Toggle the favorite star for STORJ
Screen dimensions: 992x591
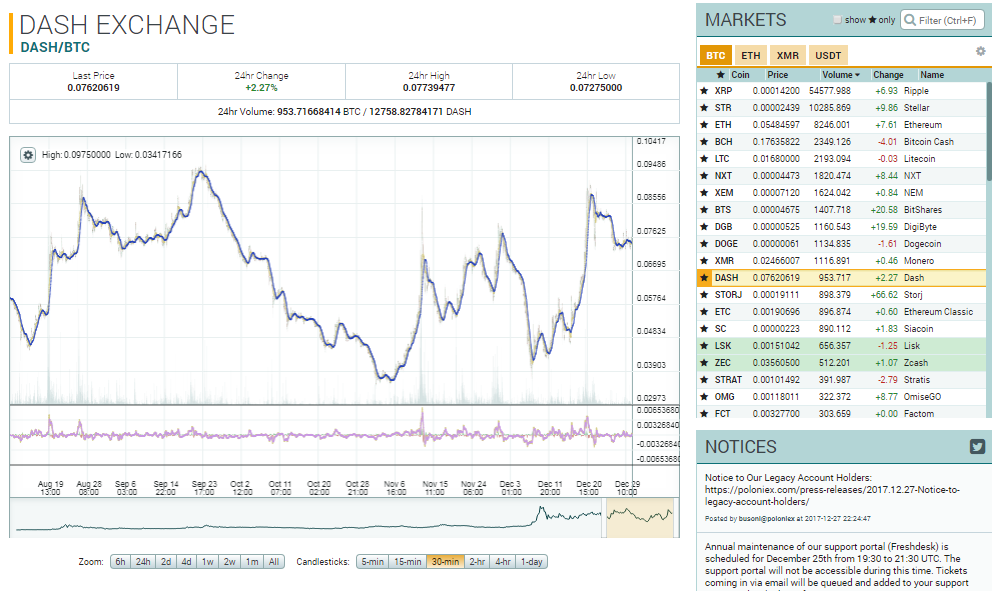click(x=704, y=295)
